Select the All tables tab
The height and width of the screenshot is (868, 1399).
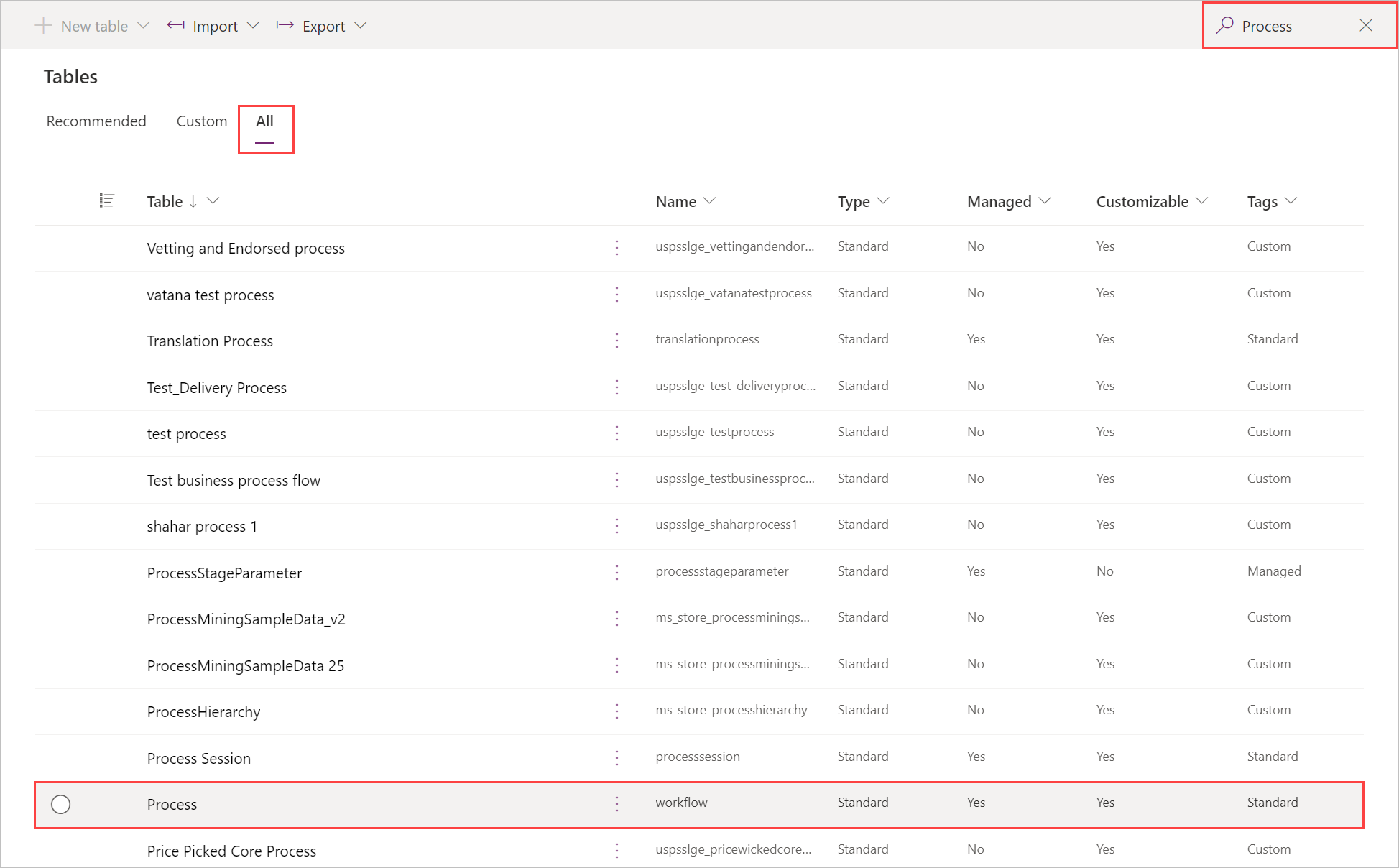click(264, 121)
